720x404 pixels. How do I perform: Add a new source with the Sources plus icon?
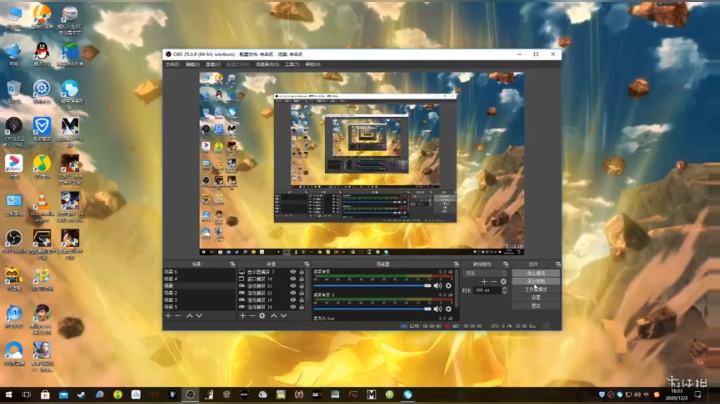tap(243, 316)
